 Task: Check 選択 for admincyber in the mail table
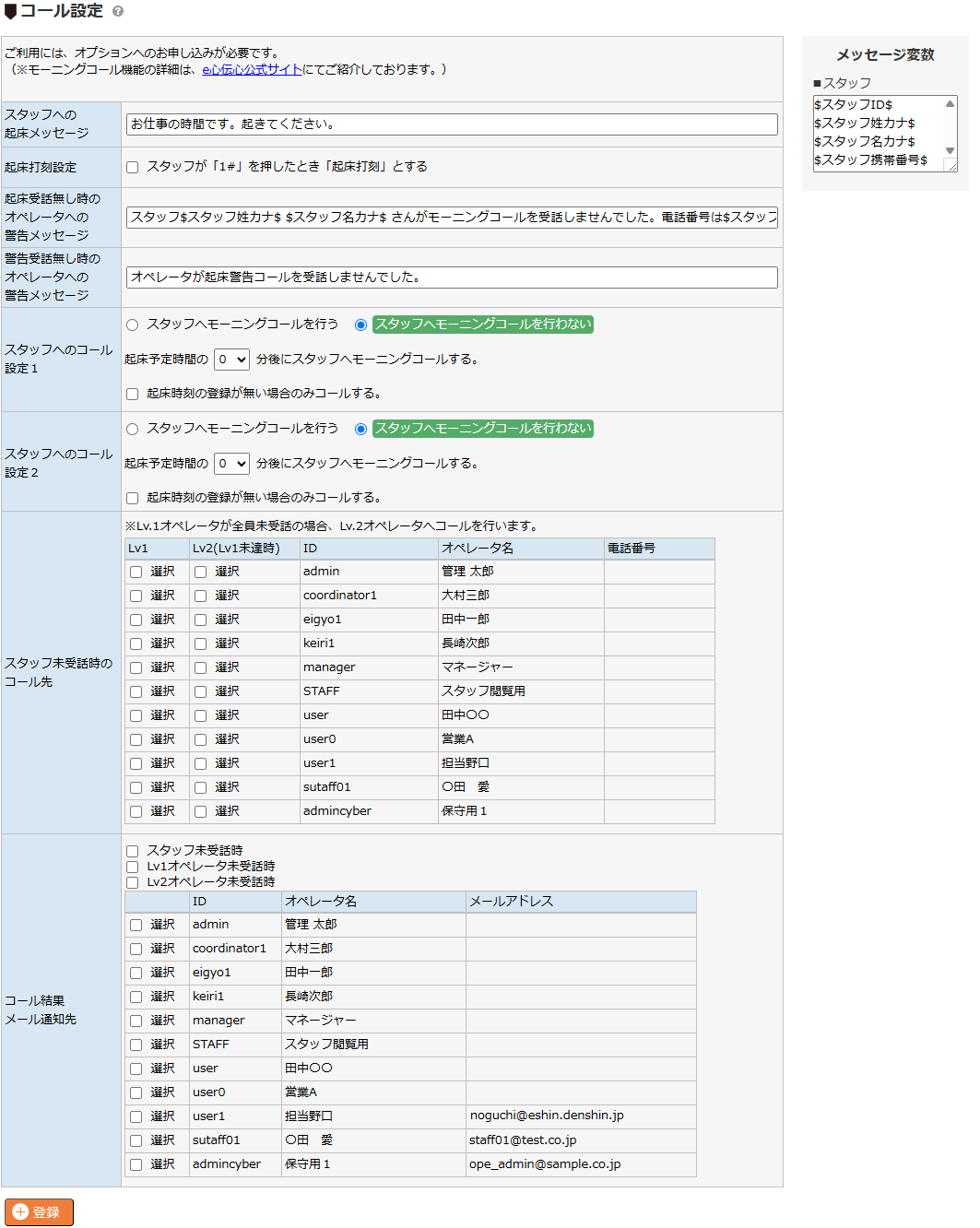136,1164
